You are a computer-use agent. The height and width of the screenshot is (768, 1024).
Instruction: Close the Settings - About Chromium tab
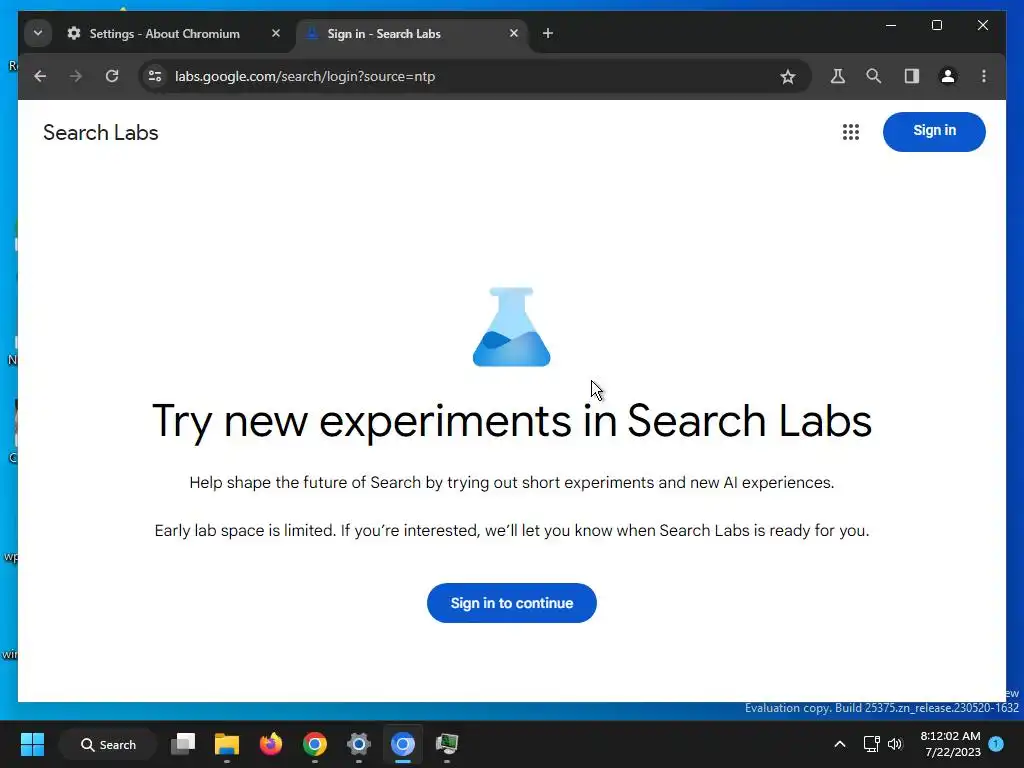pos(276,33)
